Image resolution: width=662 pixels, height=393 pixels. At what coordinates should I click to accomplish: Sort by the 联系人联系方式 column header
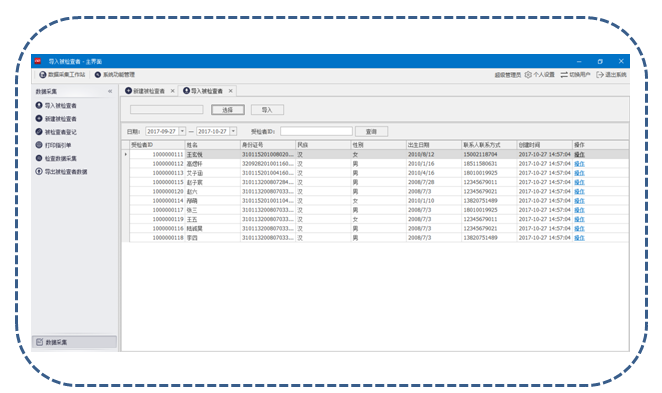(489, 145)
